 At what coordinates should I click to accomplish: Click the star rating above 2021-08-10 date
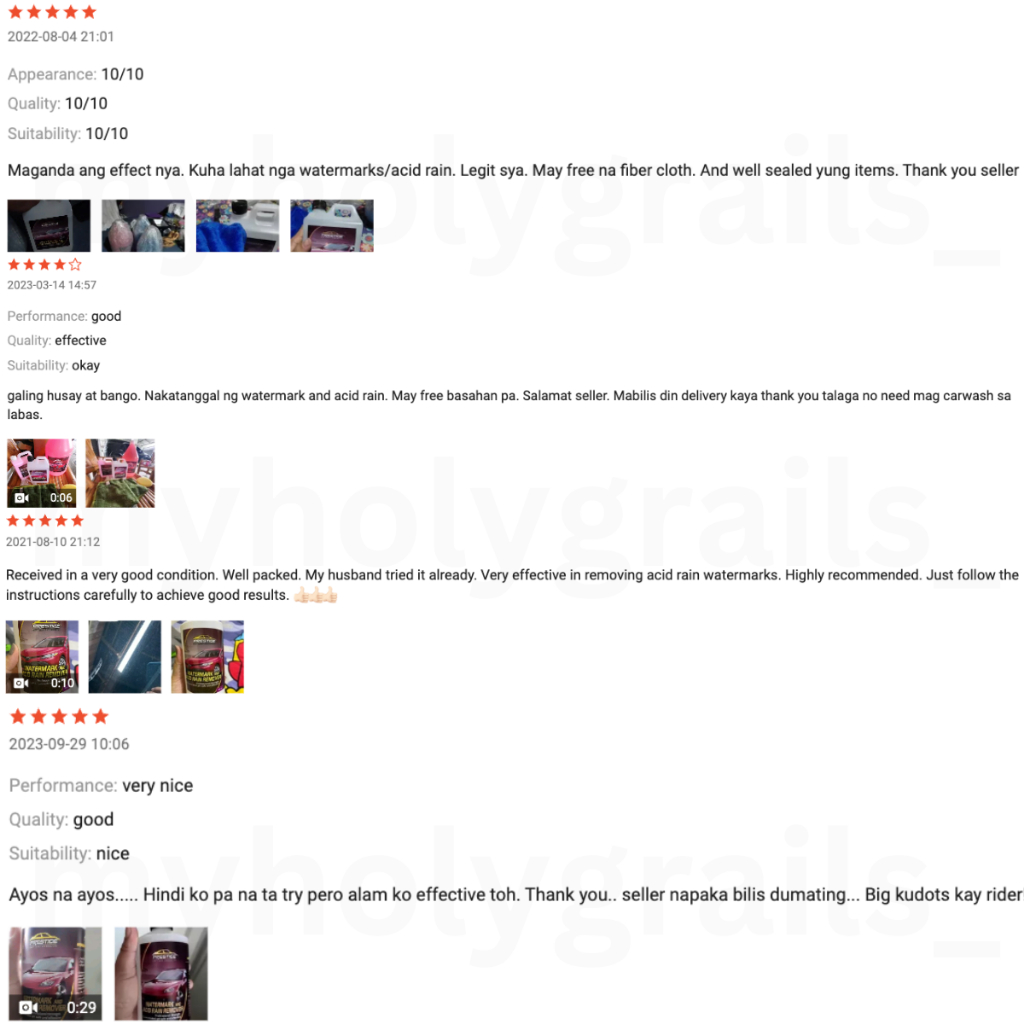pos(45,520)
